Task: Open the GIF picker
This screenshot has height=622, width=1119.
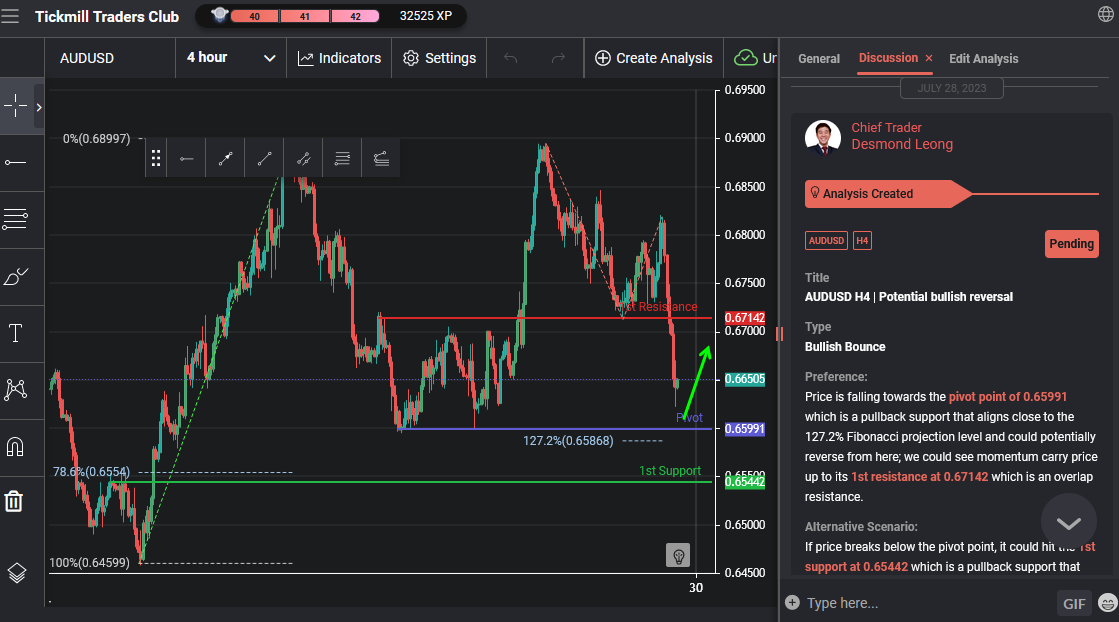Action: [x=1074, y=603]
